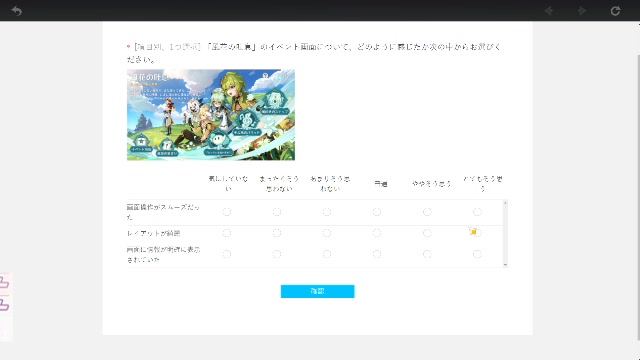Viewport: 640px width, 360px height.
Task: Choose 気にしていない for 画面に情報が明確に表示されていた
Action: pyautogui.click(x=227, y=254)
